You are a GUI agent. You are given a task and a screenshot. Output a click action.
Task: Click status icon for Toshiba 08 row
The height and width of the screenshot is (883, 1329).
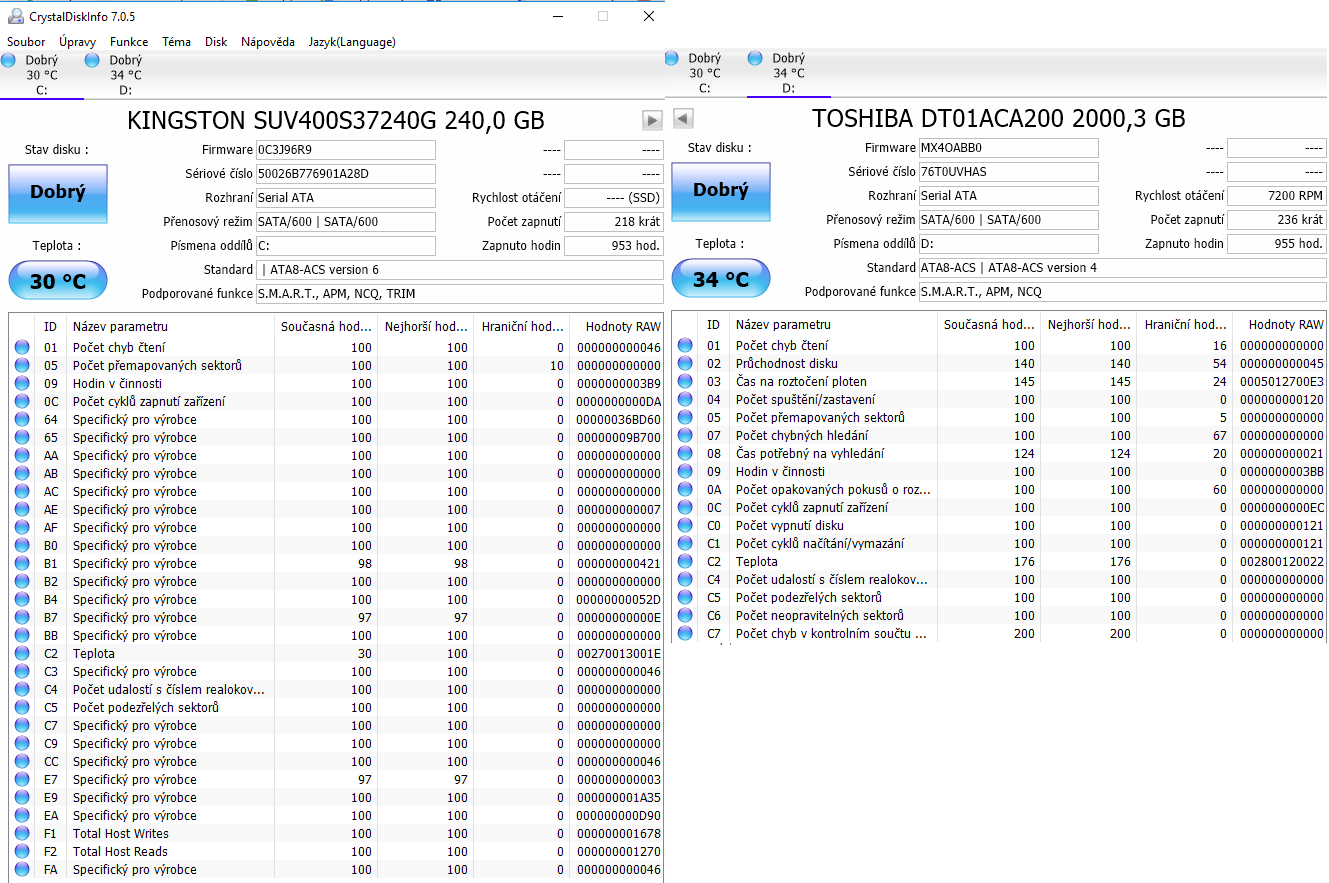(685, 454)
